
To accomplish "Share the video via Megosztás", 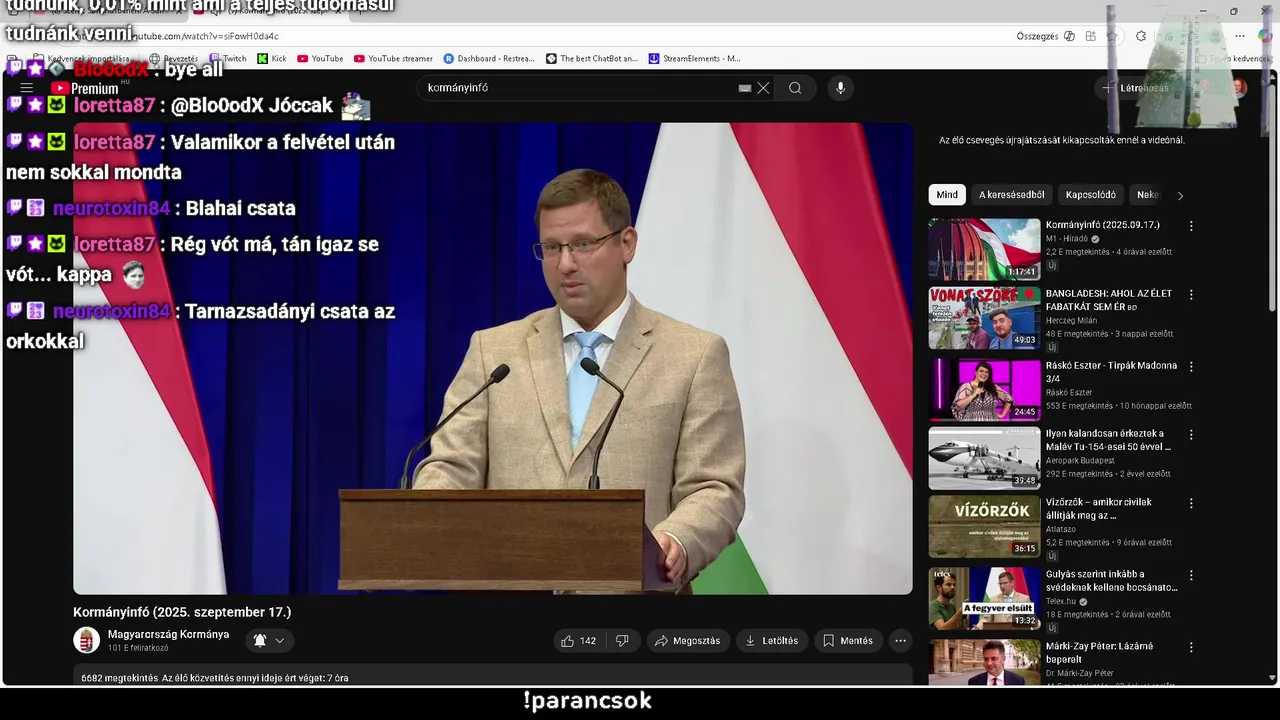I will (x=687, y=641).
